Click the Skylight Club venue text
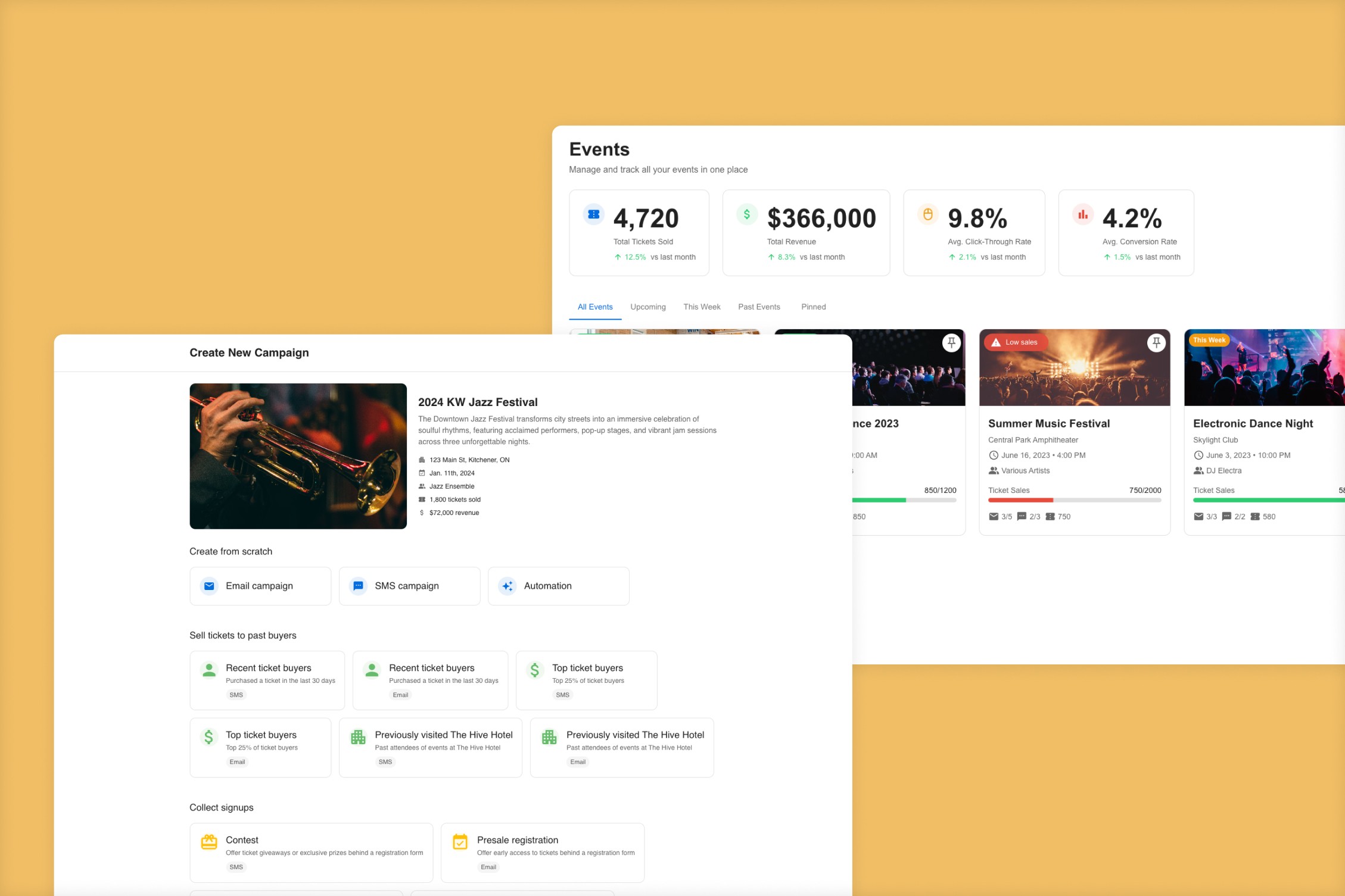1345x896 pixels. [x=1215, y=441]
